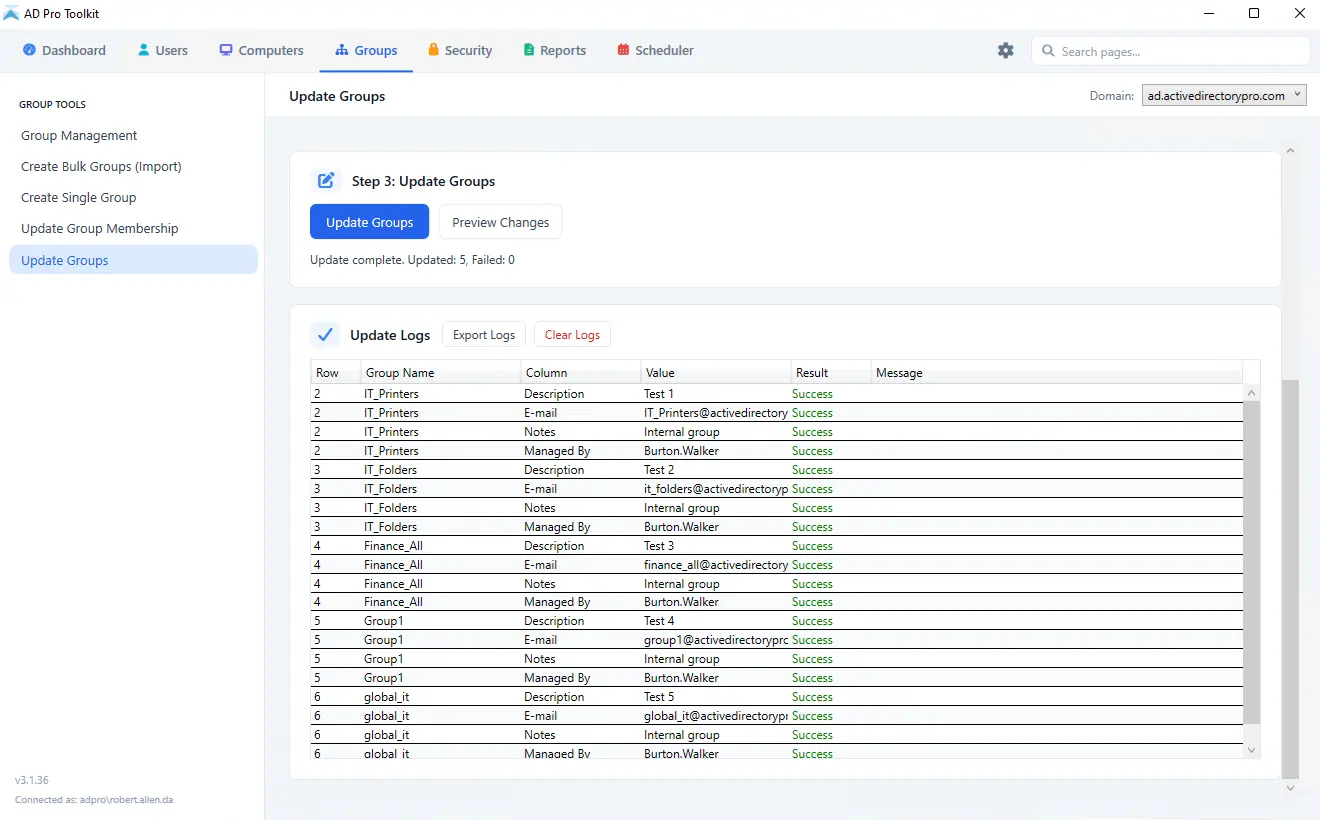Image resolution: width=1320 pixels, height=820 pixels.
Task: Click Group1 in the Description row
Action: 383,621
